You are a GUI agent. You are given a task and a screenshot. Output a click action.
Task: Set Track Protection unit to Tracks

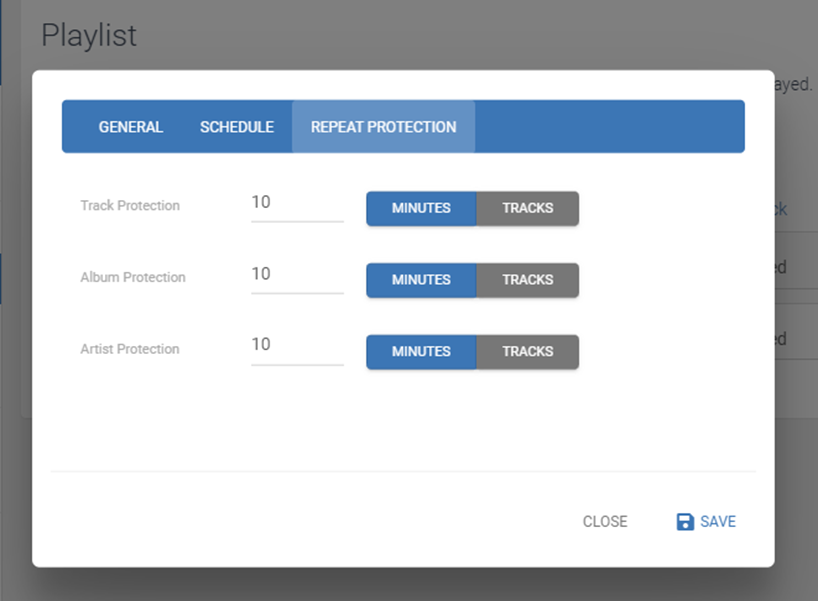[x=527, y=209]
